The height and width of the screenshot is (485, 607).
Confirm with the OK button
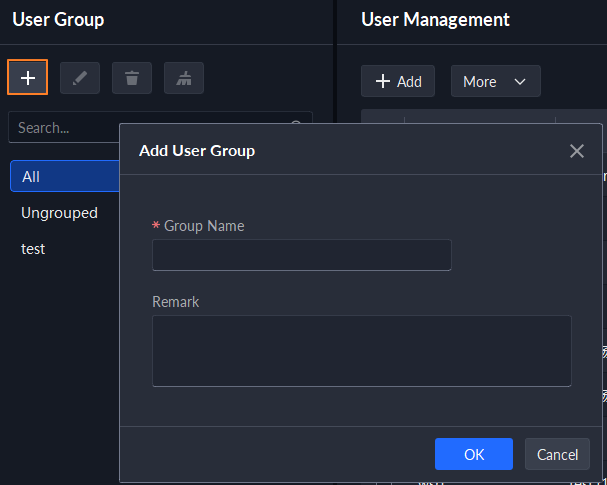(x=473, y=454)
